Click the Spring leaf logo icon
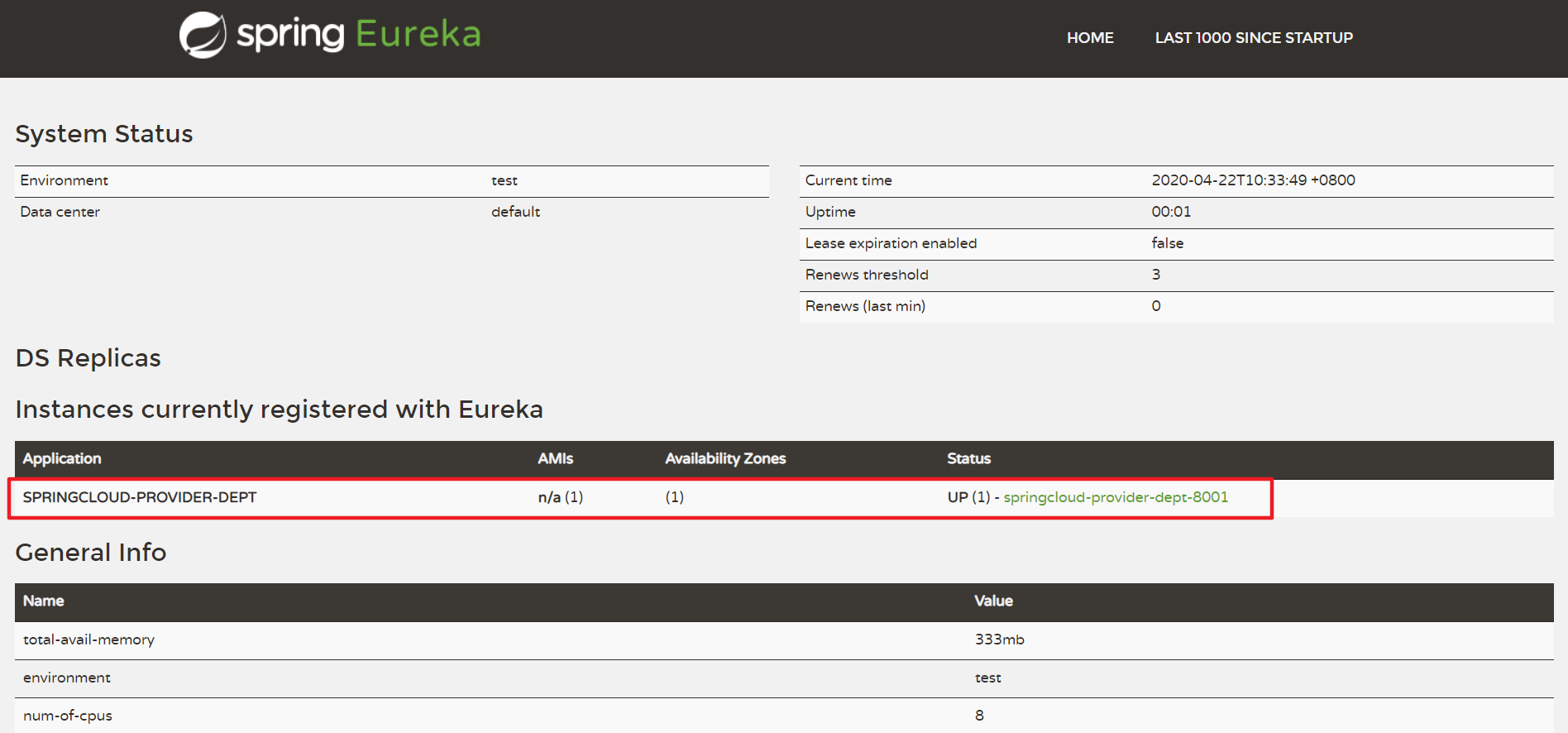 203,35
